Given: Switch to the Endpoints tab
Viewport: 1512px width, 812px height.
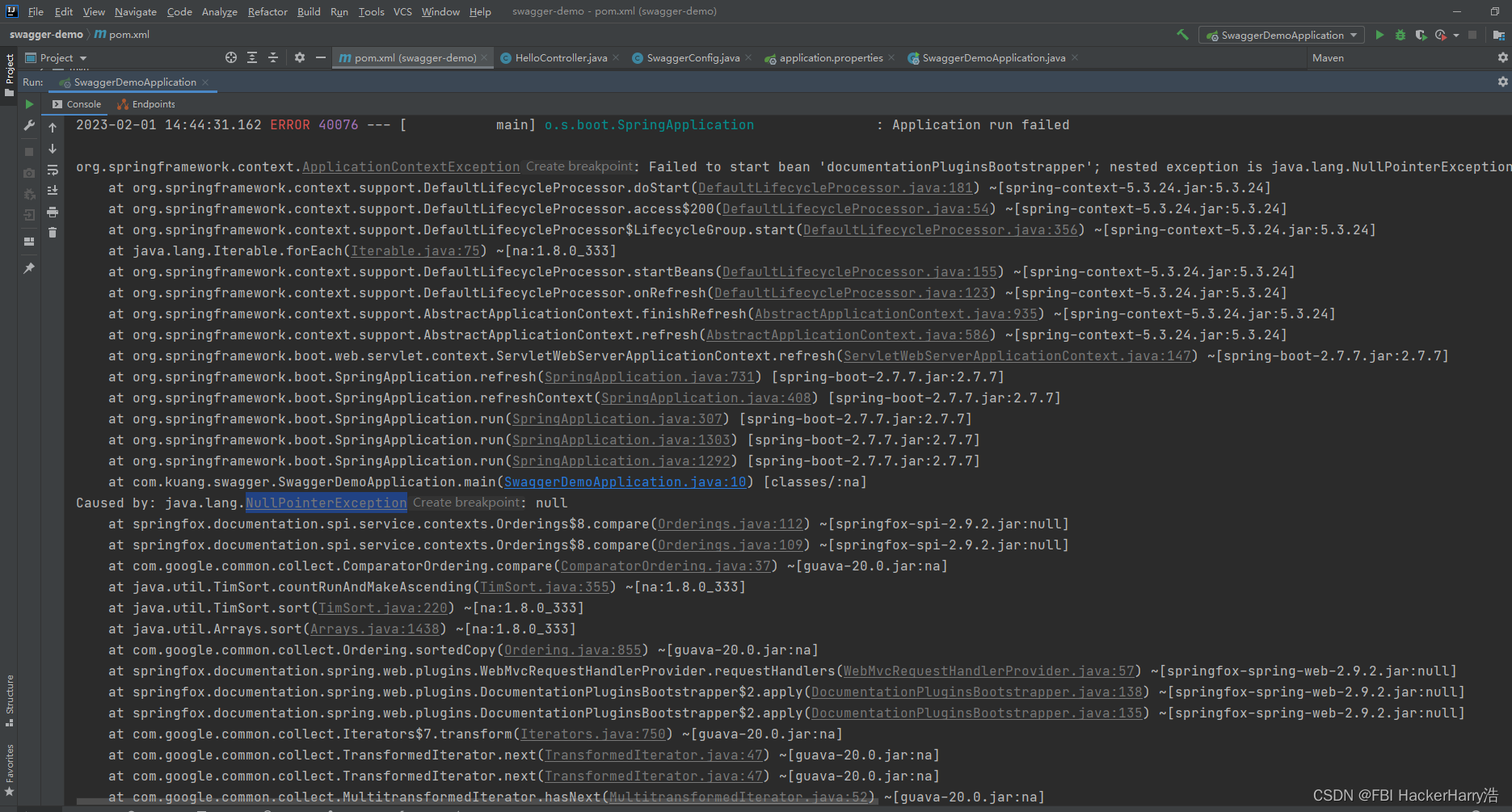Looking at the screenshot, I should coord(152,103).
